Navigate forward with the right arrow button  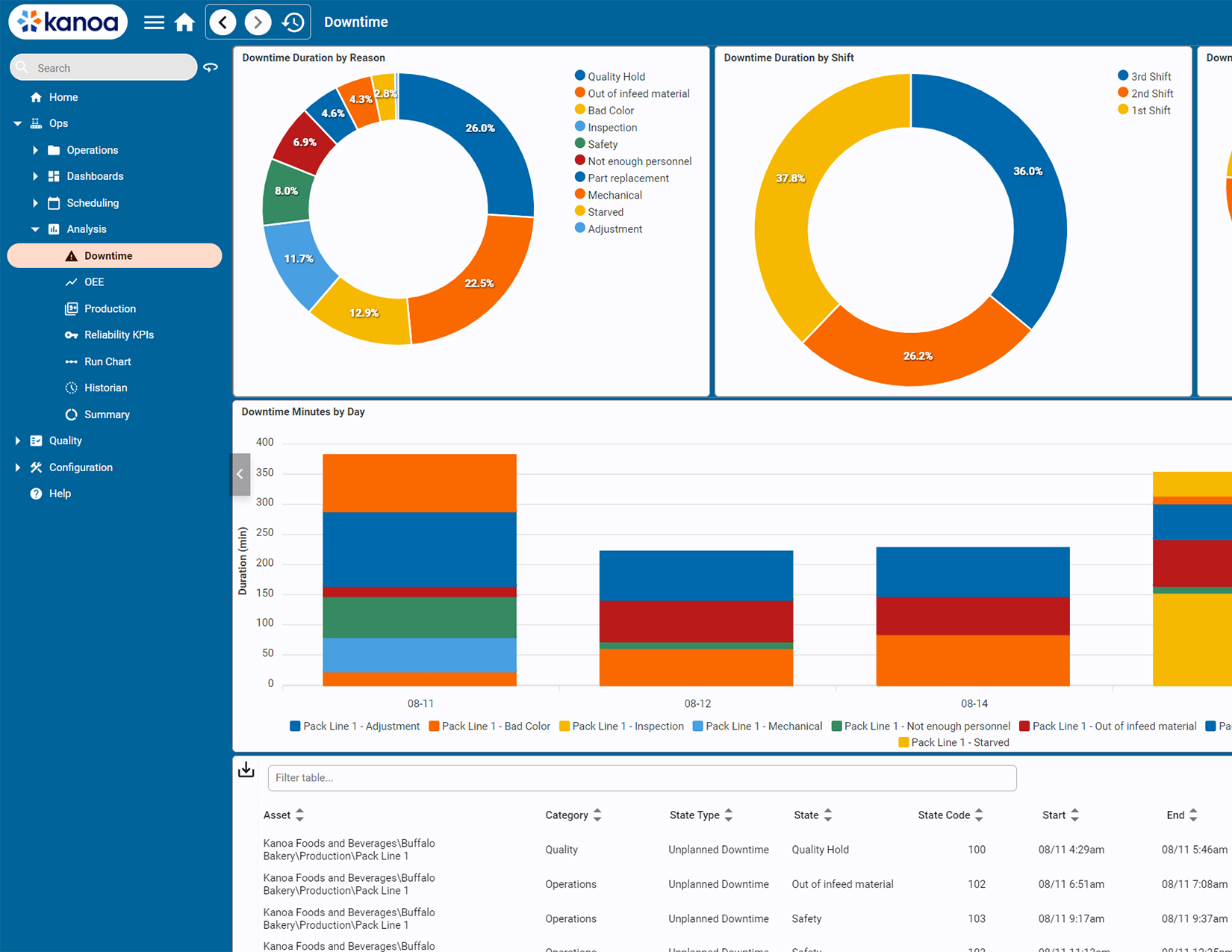[x=258, y=22]
